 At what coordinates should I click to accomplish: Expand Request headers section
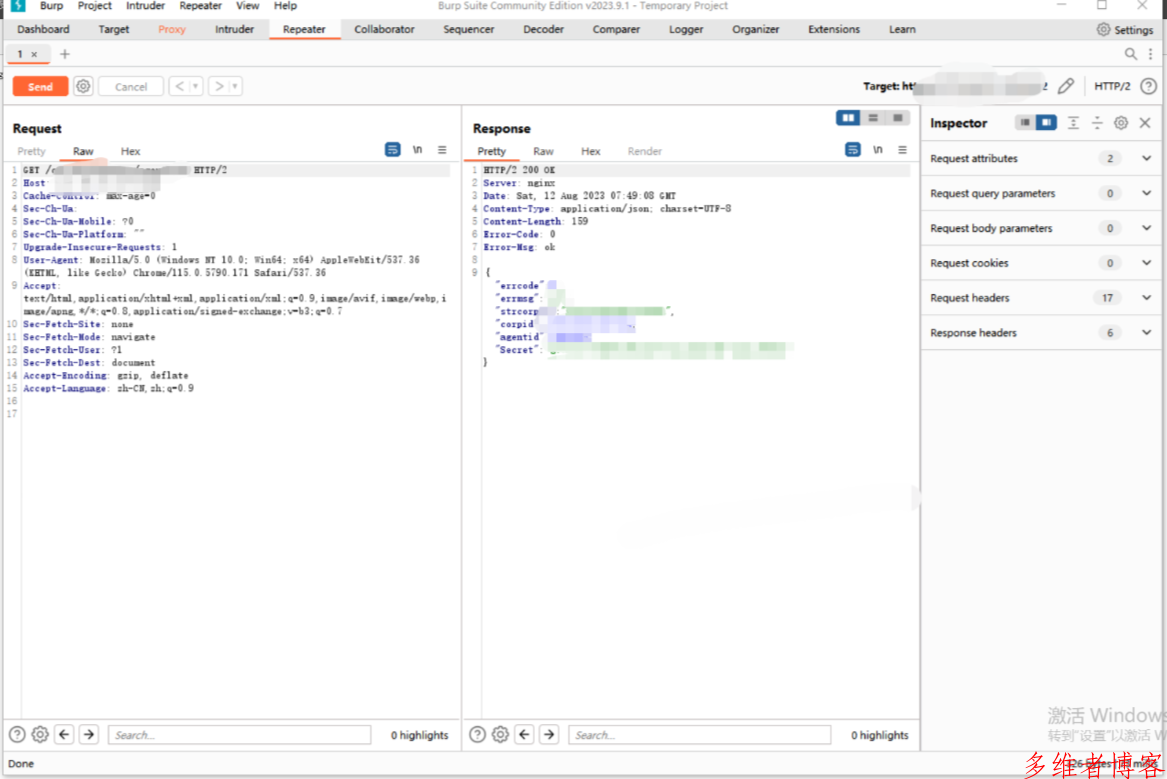[x=1041, y=298]
